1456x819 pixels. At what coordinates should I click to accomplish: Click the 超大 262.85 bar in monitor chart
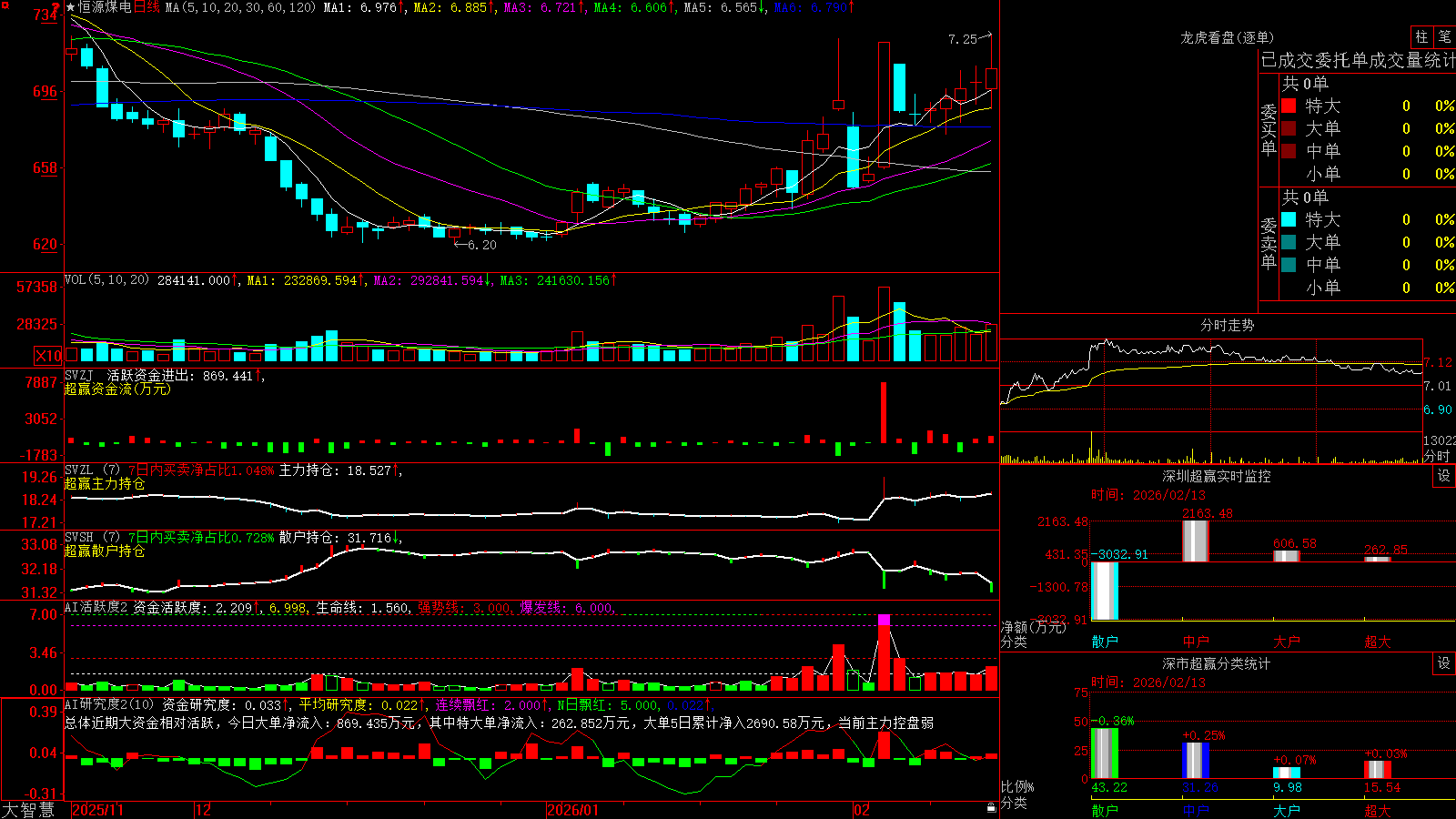1378,559
